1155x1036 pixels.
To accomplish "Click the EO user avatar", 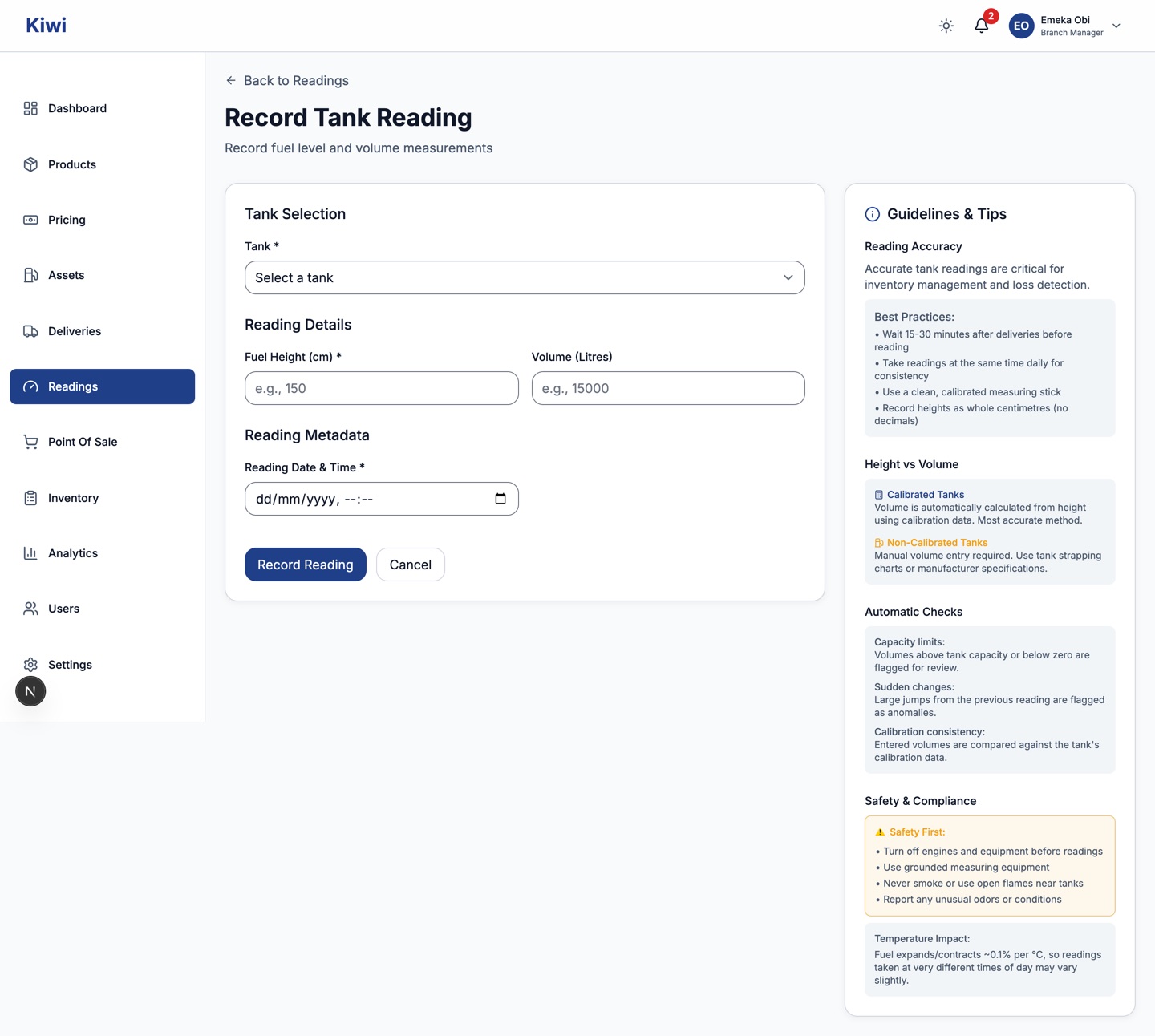I will click(1021, 26).
